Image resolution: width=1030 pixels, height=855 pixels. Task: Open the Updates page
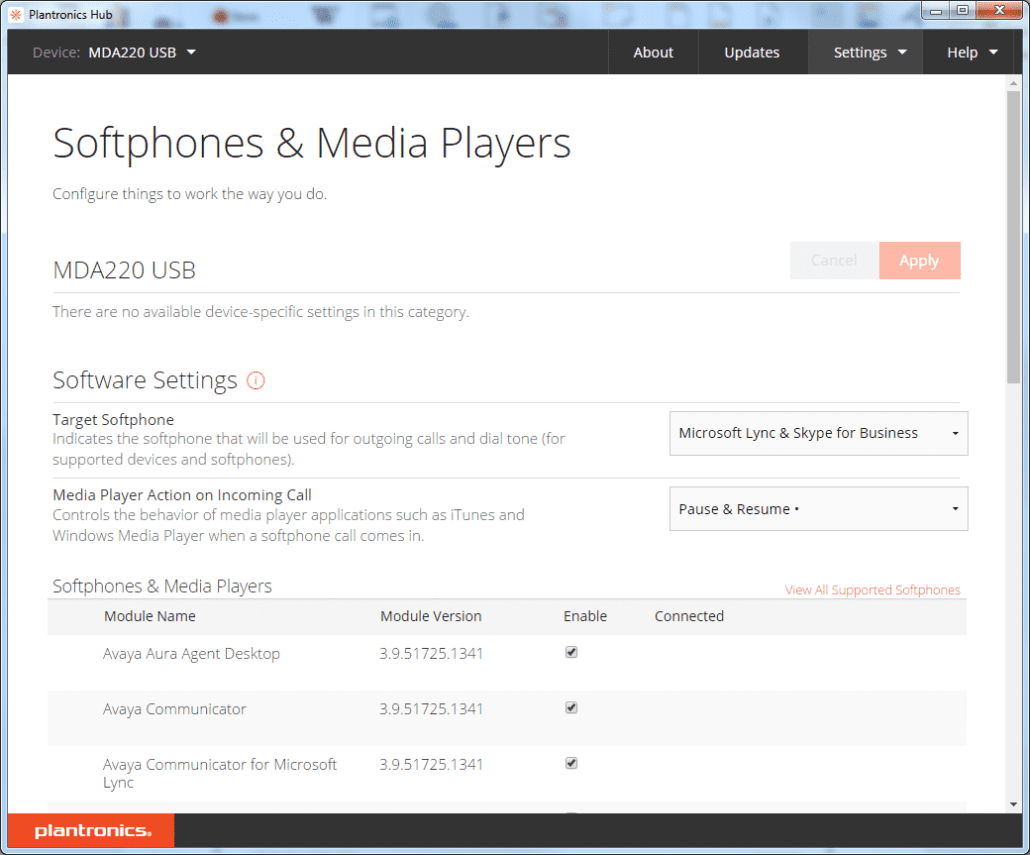(x=752, y=52)
